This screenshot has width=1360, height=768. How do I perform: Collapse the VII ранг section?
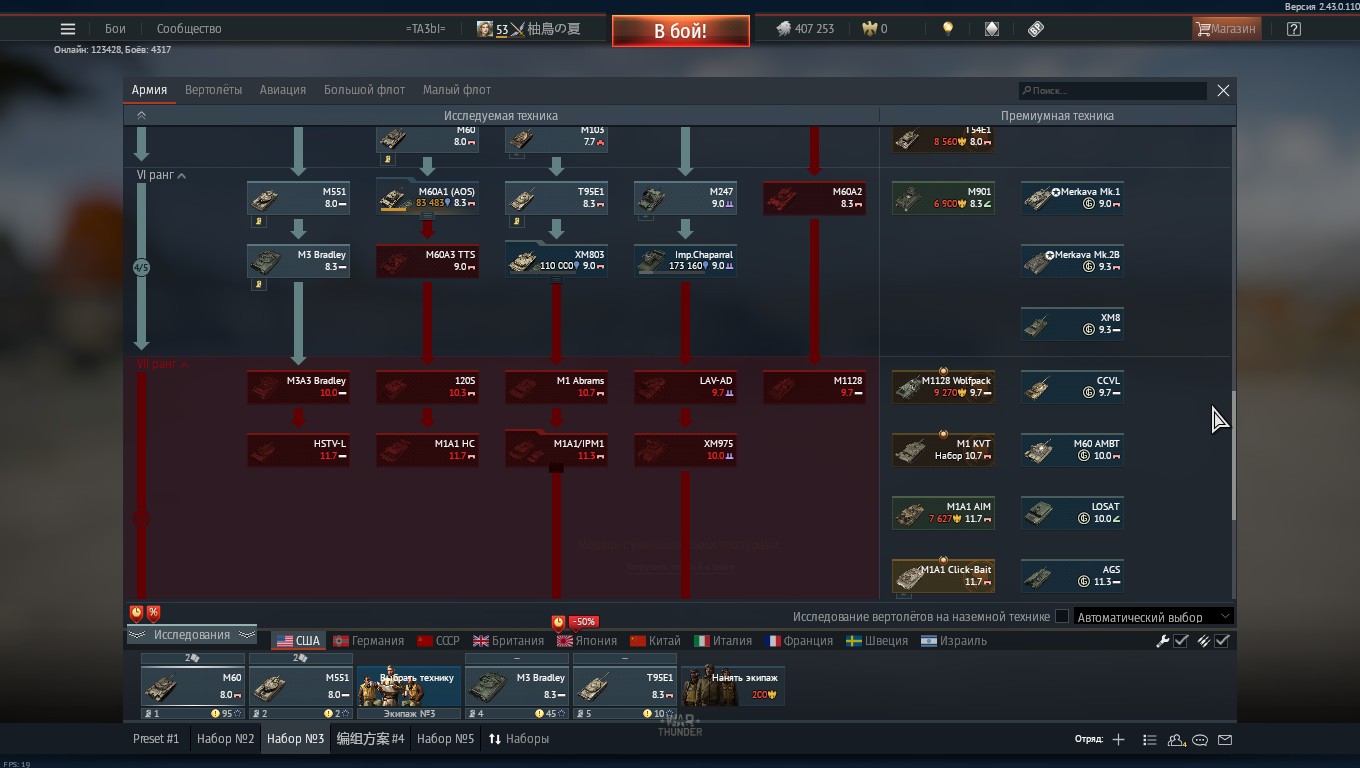click(185, 365)
